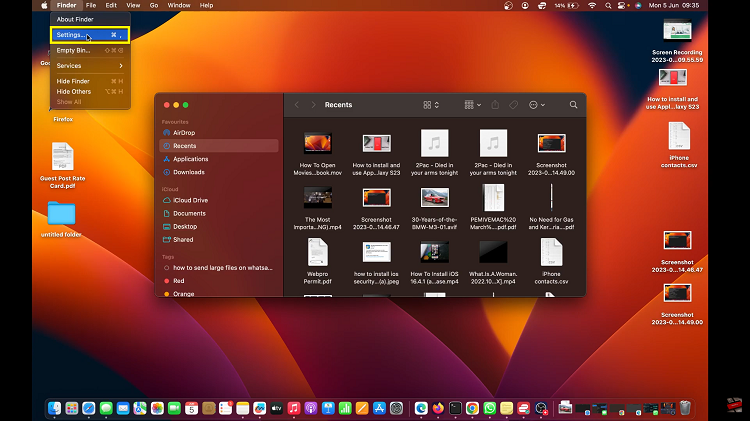Select the Red tag in sidebar
The height and width of the screenshot is (421, 750).
point(219,281)
